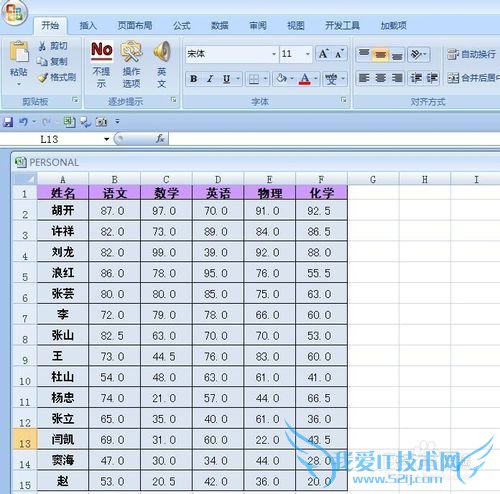
Task: Open the 字体 group dialog launcher
Action: 344,100
